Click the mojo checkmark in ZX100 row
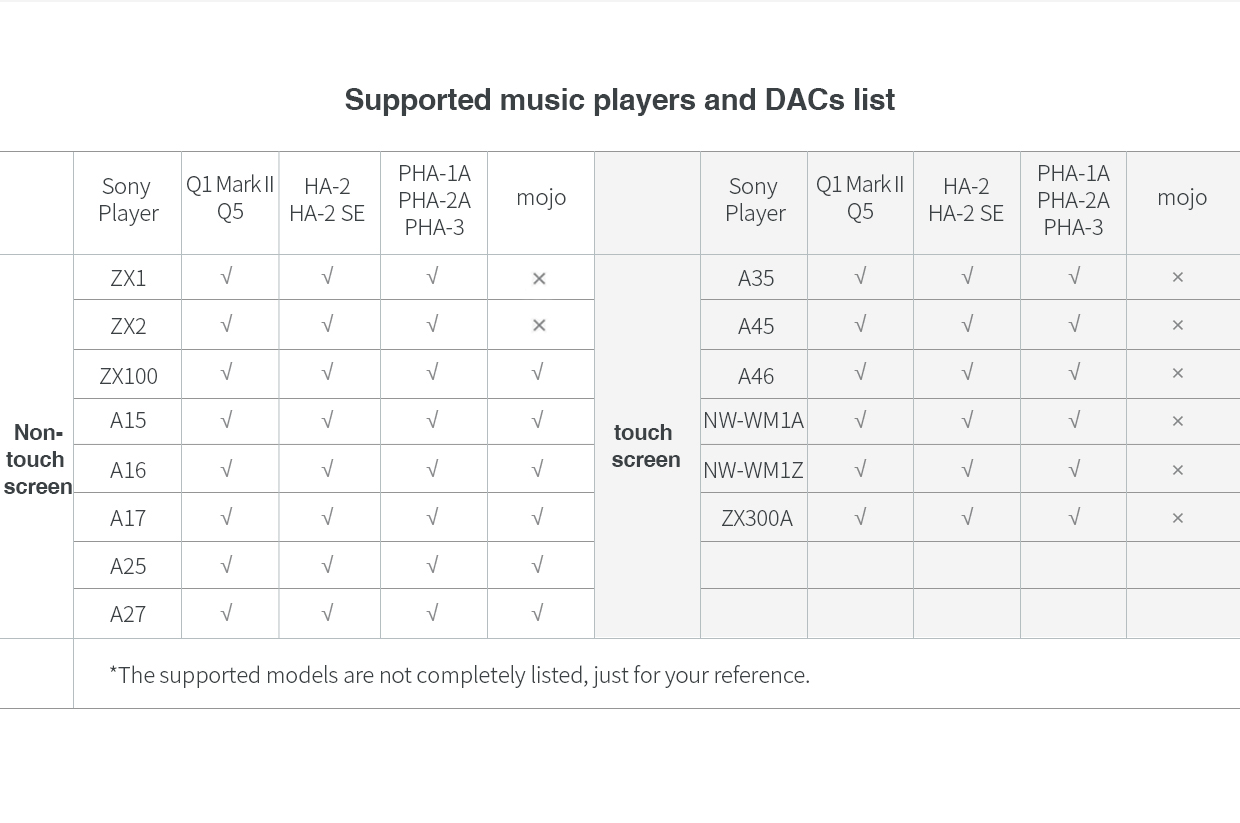 coord(538,373)
